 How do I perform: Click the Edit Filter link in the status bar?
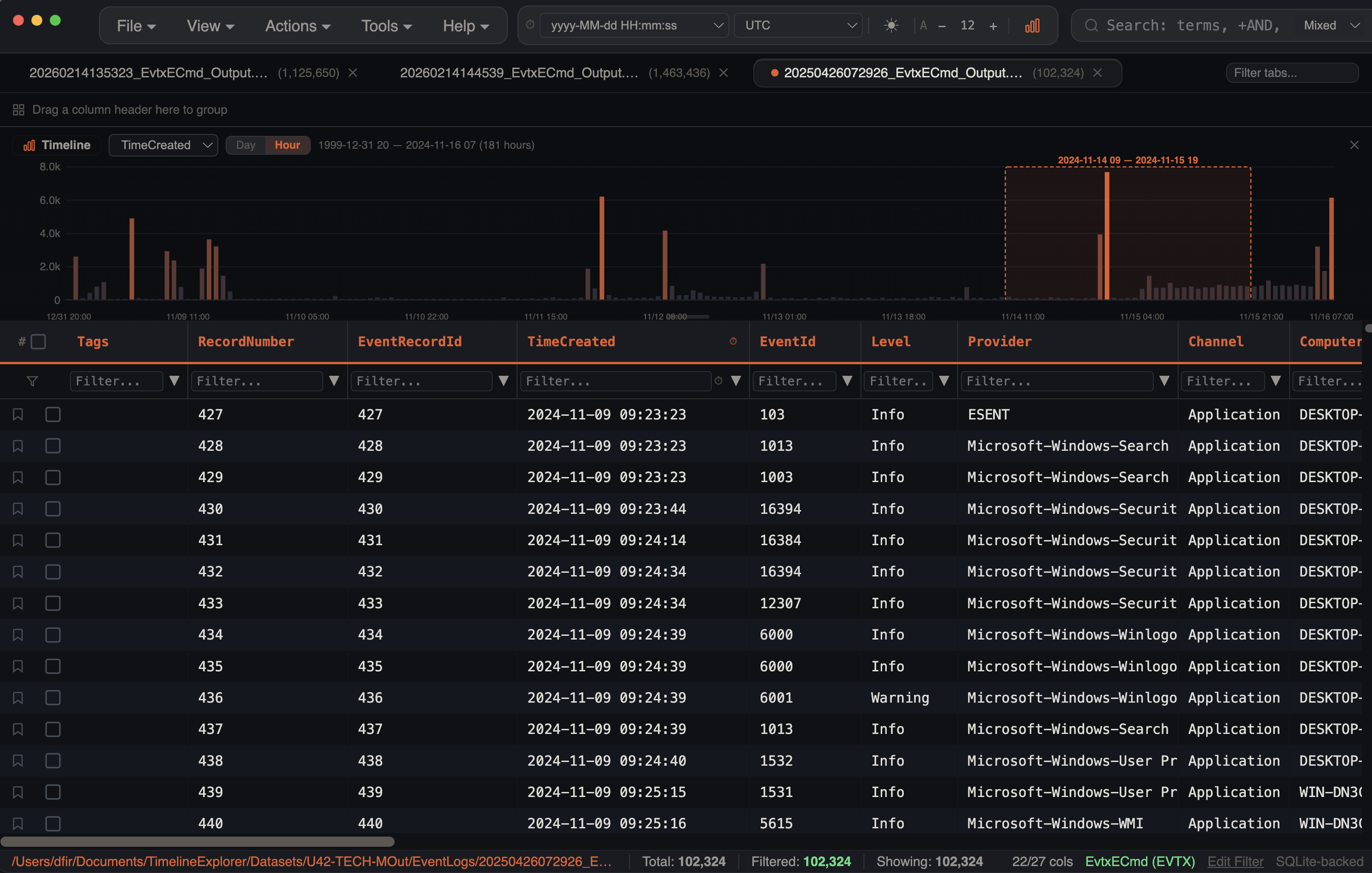[1235, 861]
